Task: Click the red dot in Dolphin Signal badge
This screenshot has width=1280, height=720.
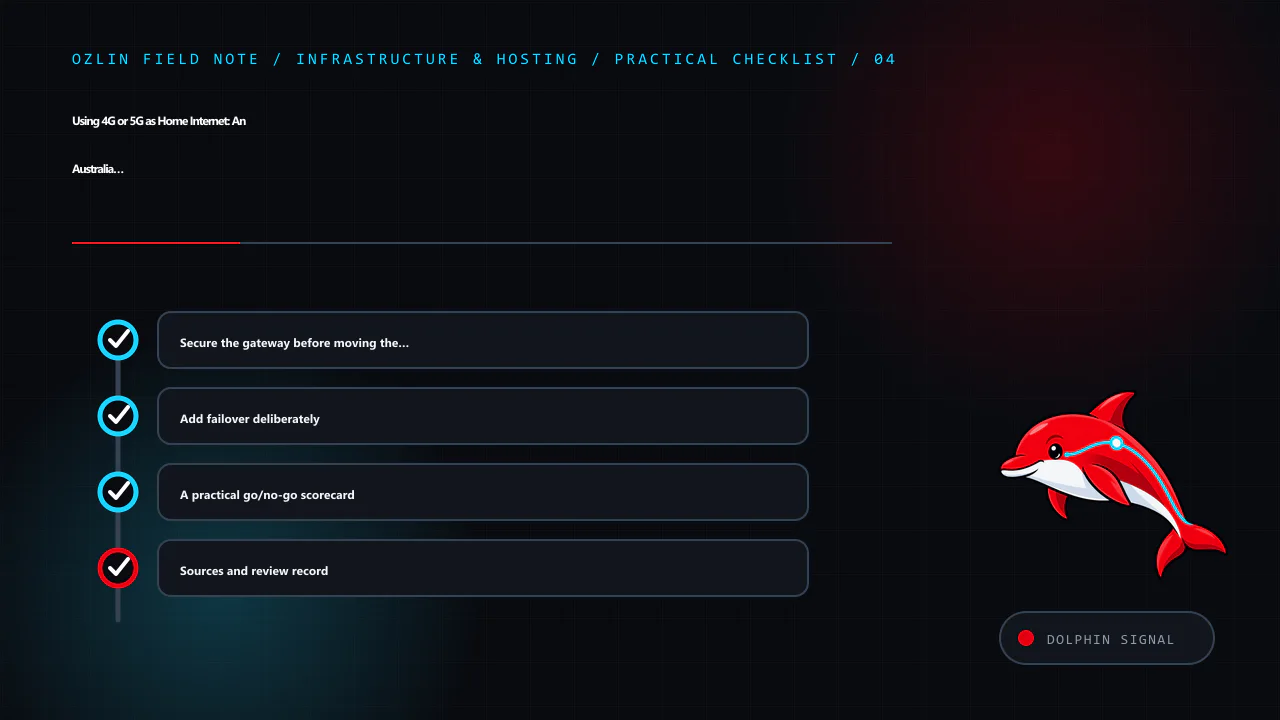Action: click(x=1026, y=638)
